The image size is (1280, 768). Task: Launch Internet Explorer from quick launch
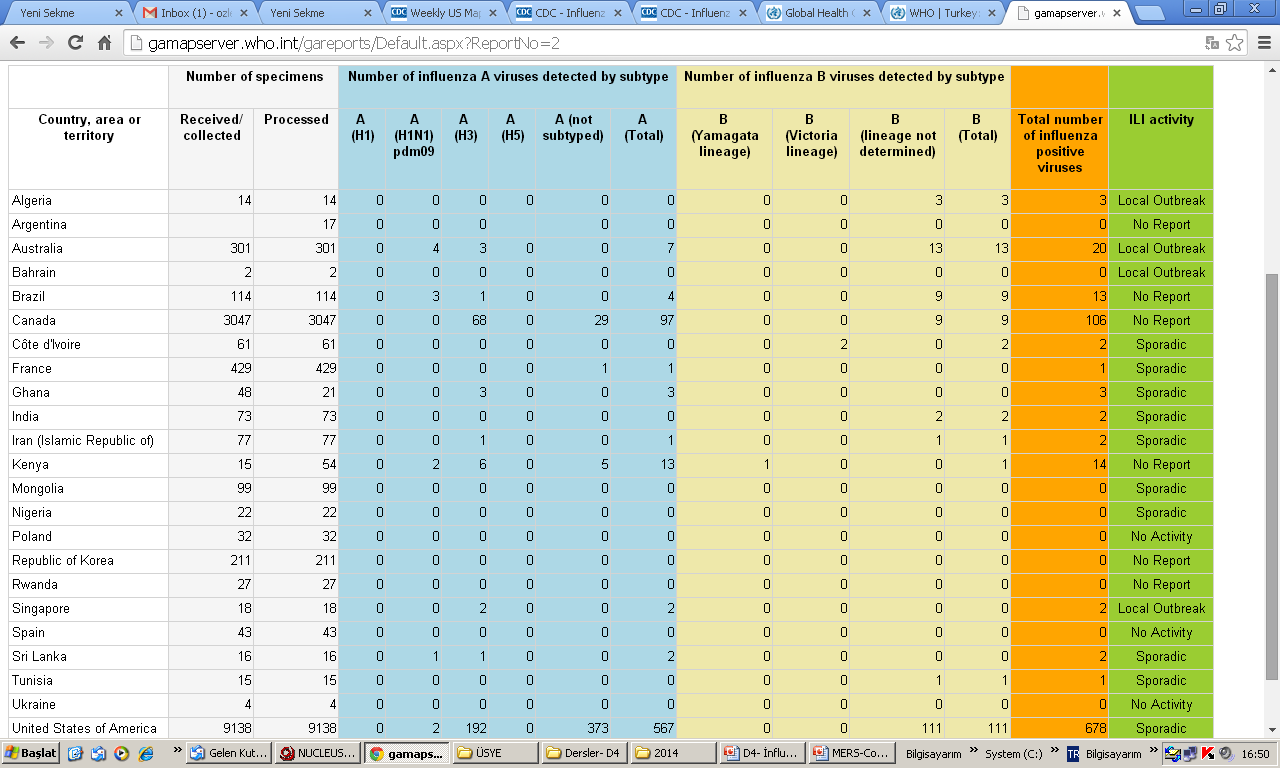click(x=145, y=753)
